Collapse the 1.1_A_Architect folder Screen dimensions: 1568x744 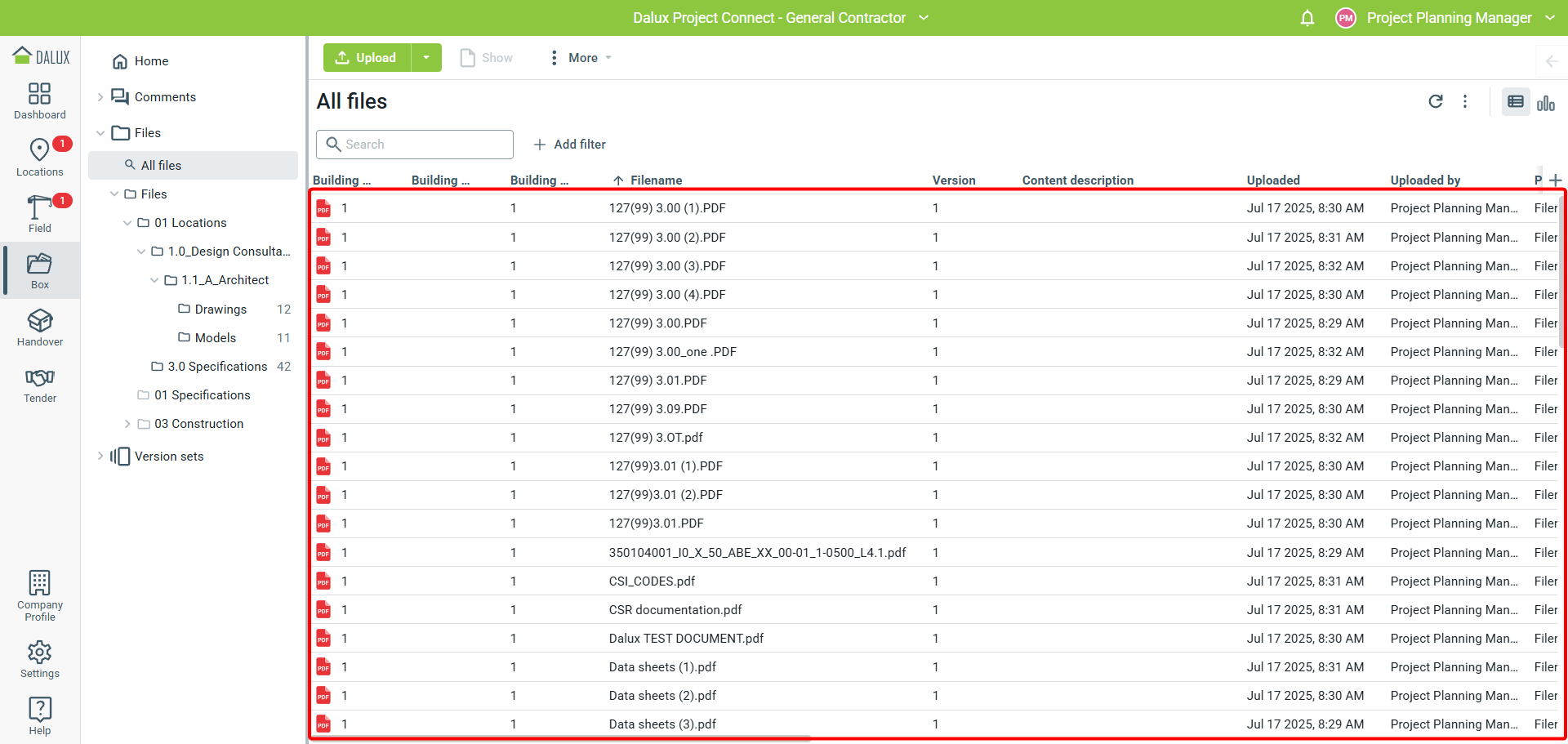coord(154,280)
